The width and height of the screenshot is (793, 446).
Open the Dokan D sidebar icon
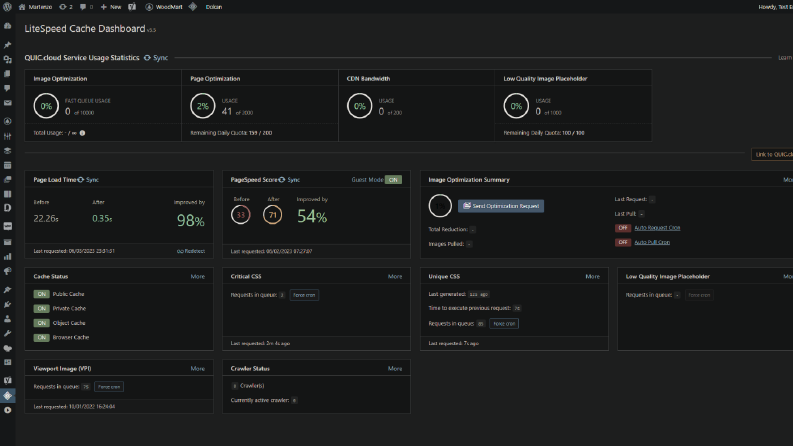(x=8, y=208)
